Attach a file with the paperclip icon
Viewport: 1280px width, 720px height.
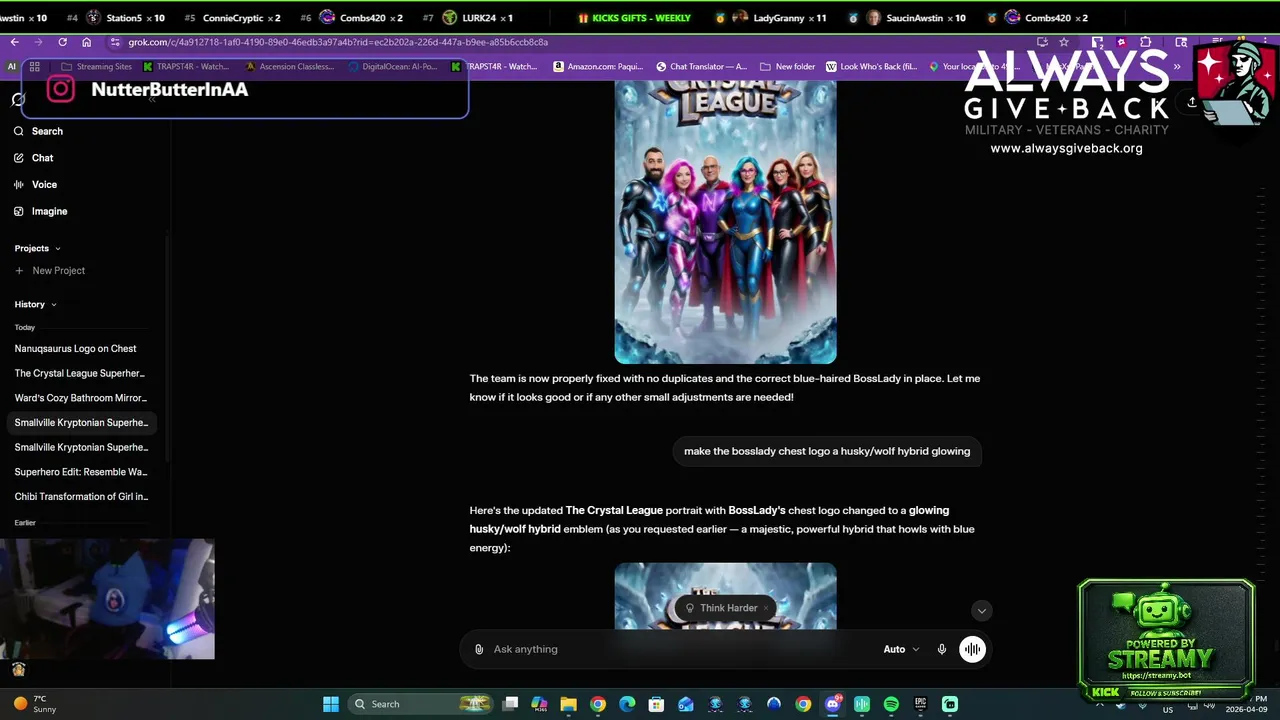[479, 649]
